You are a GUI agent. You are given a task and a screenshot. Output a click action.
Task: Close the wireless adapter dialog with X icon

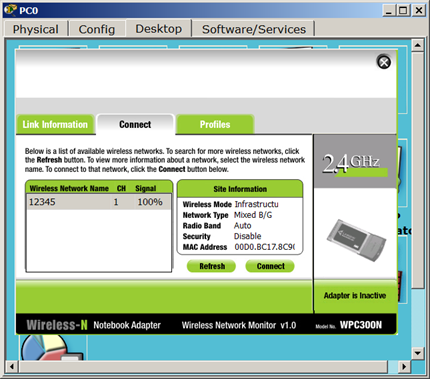coord(384,62)
